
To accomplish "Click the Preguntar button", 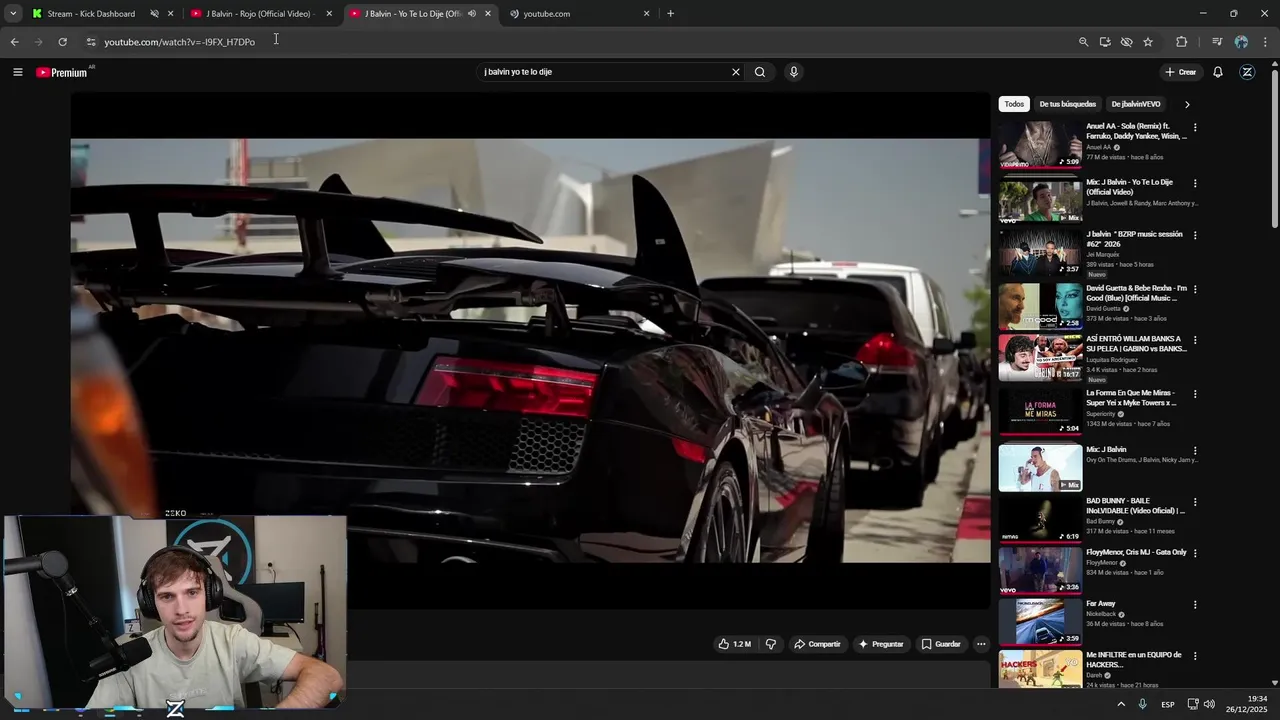I will tap(881, 644).
